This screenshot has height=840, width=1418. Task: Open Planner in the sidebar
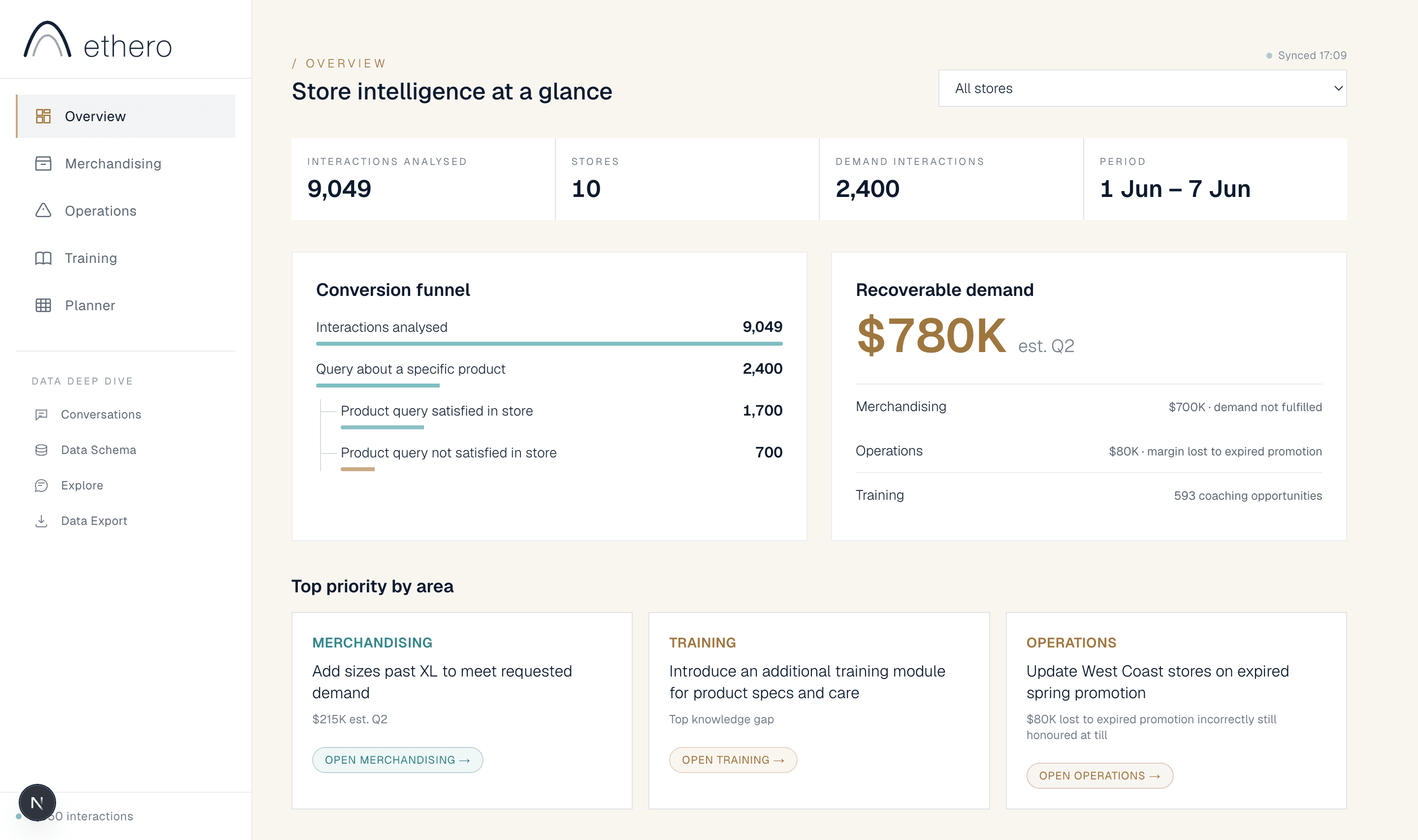[x=126, y=306]
